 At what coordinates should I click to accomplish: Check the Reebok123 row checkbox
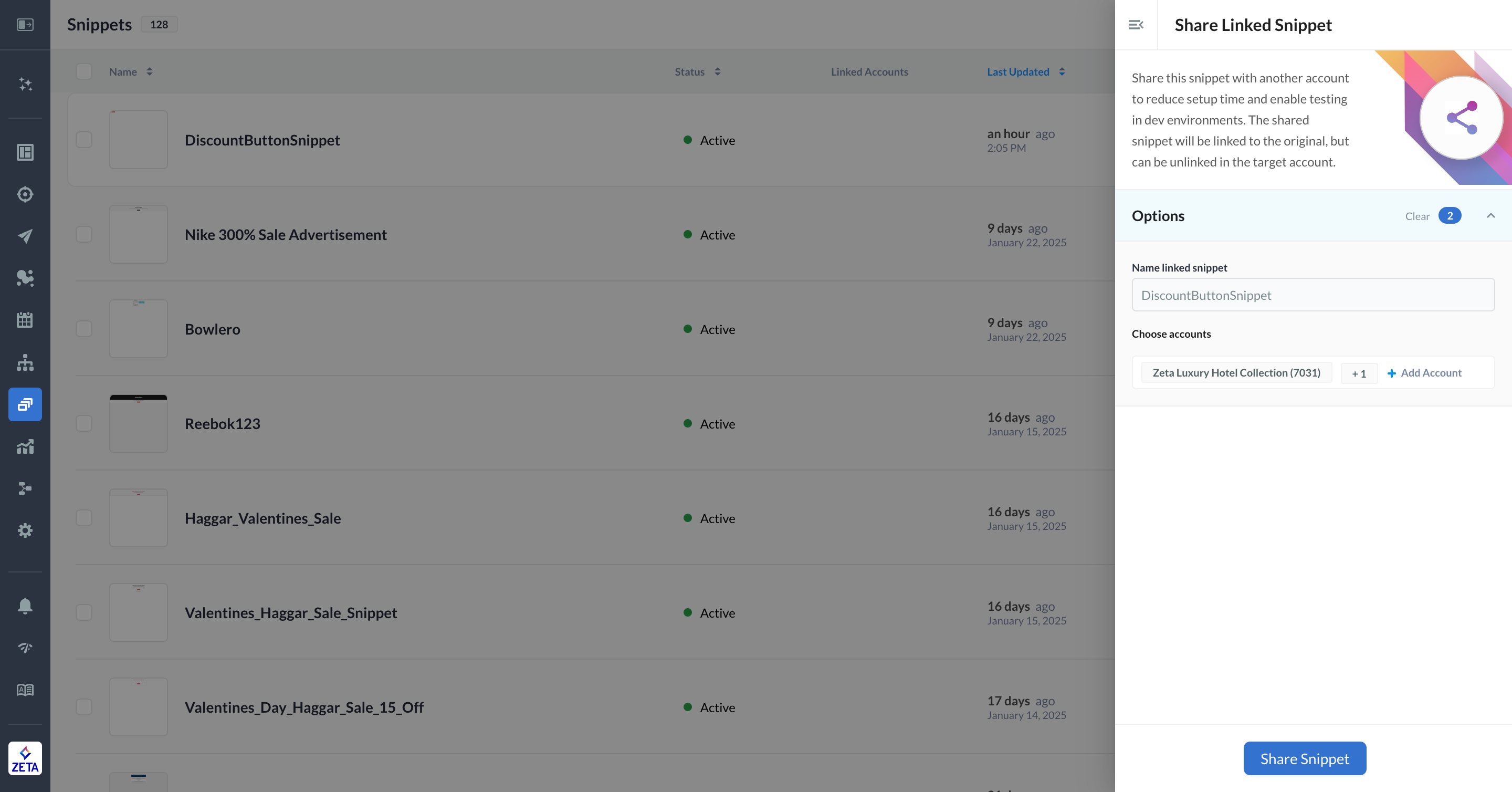[x=84, y=423]
